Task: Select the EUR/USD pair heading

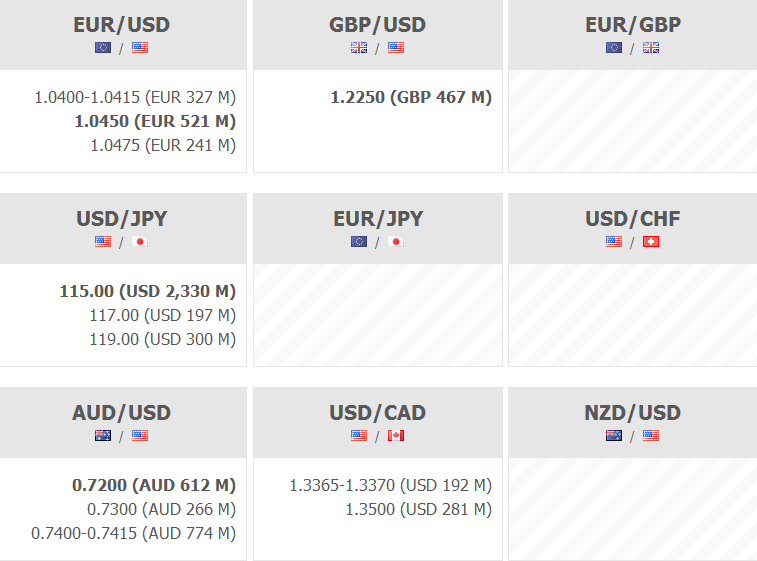Action: [x=122, y=24]
